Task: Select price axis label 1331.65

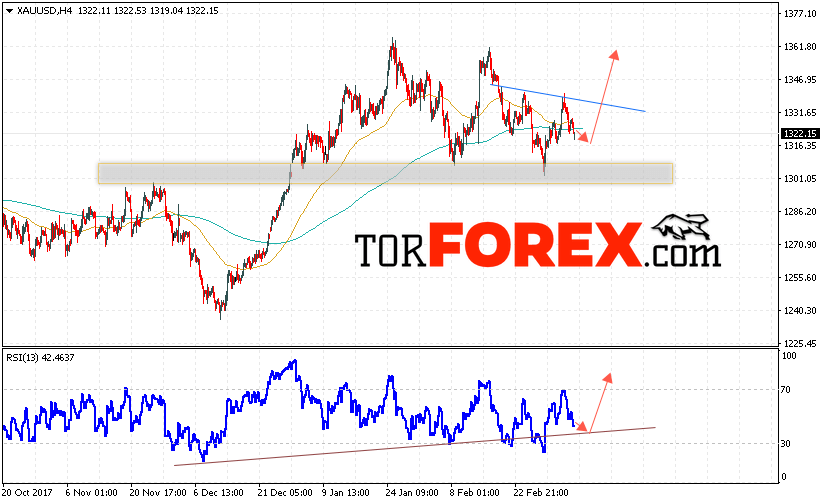Action: pos(800,113)
